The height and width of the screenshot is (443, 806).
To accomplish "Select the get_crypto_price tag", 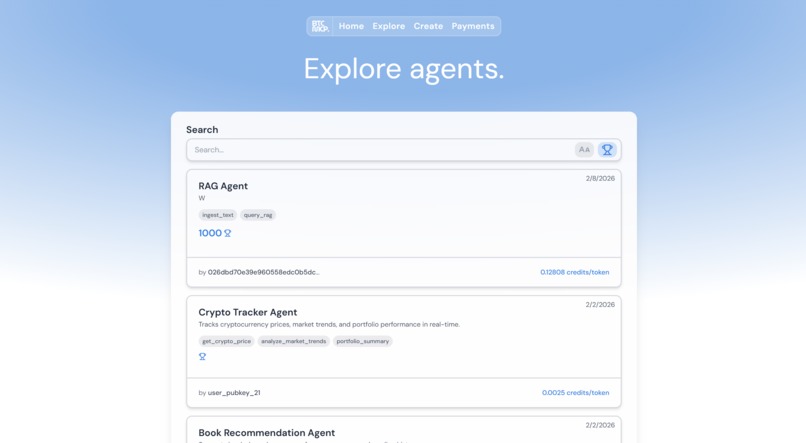I will pyautogui.click(x=227, y=341).
